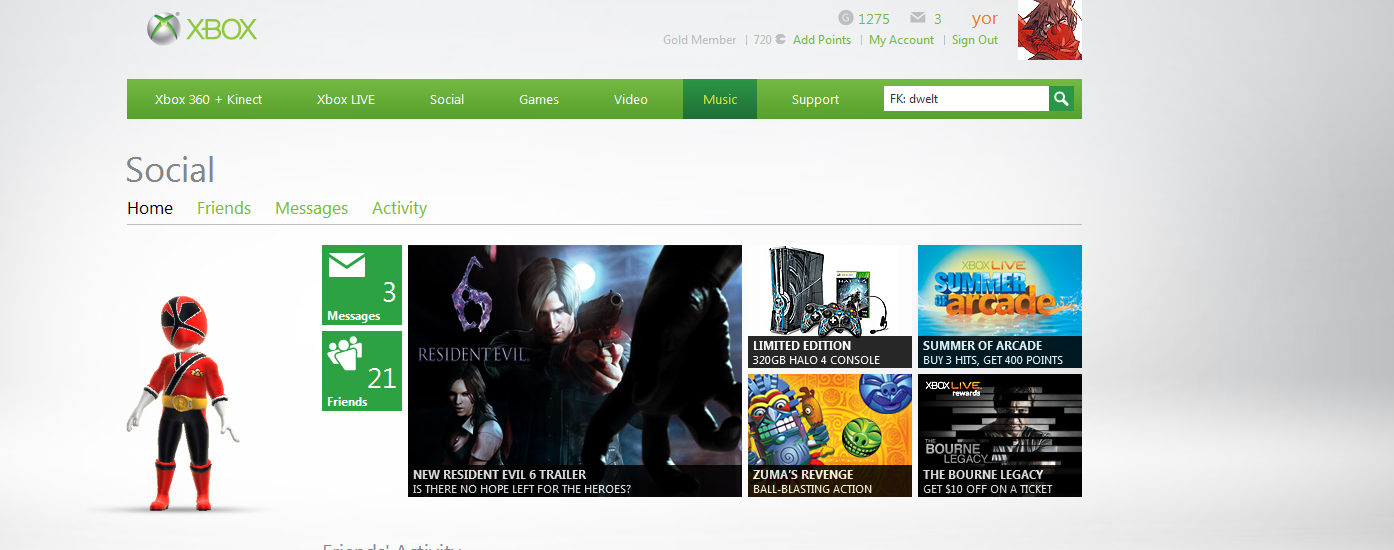Open the Games menu

coord(539,99)
